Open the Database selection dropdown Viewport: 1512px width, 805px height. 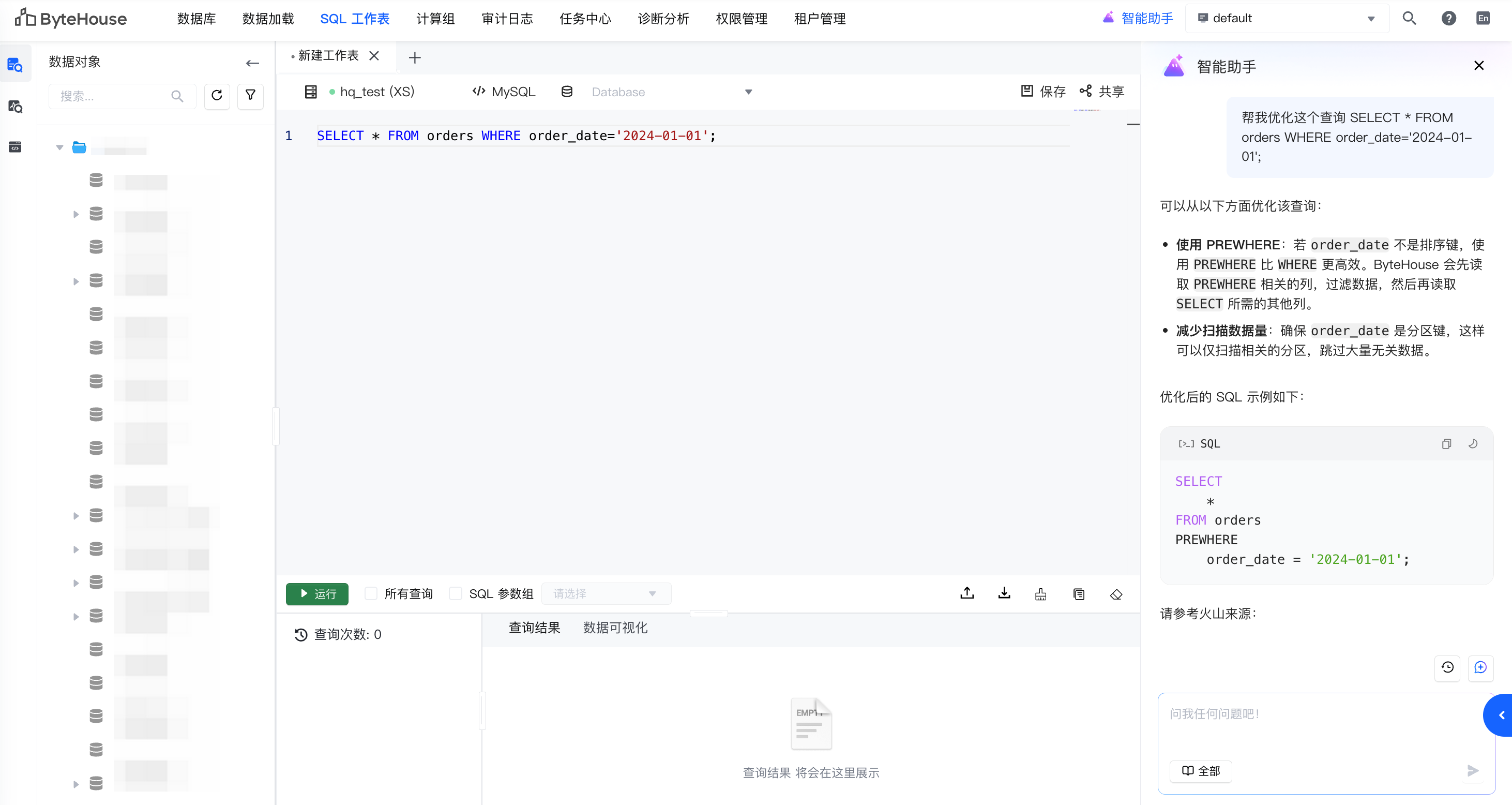click(x=670, y=92)
